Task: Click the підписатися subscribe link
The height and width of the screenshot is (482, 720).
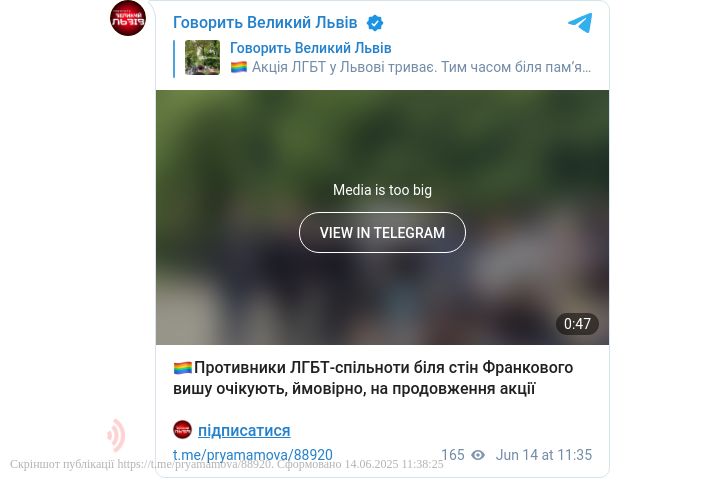Action: 244,431
